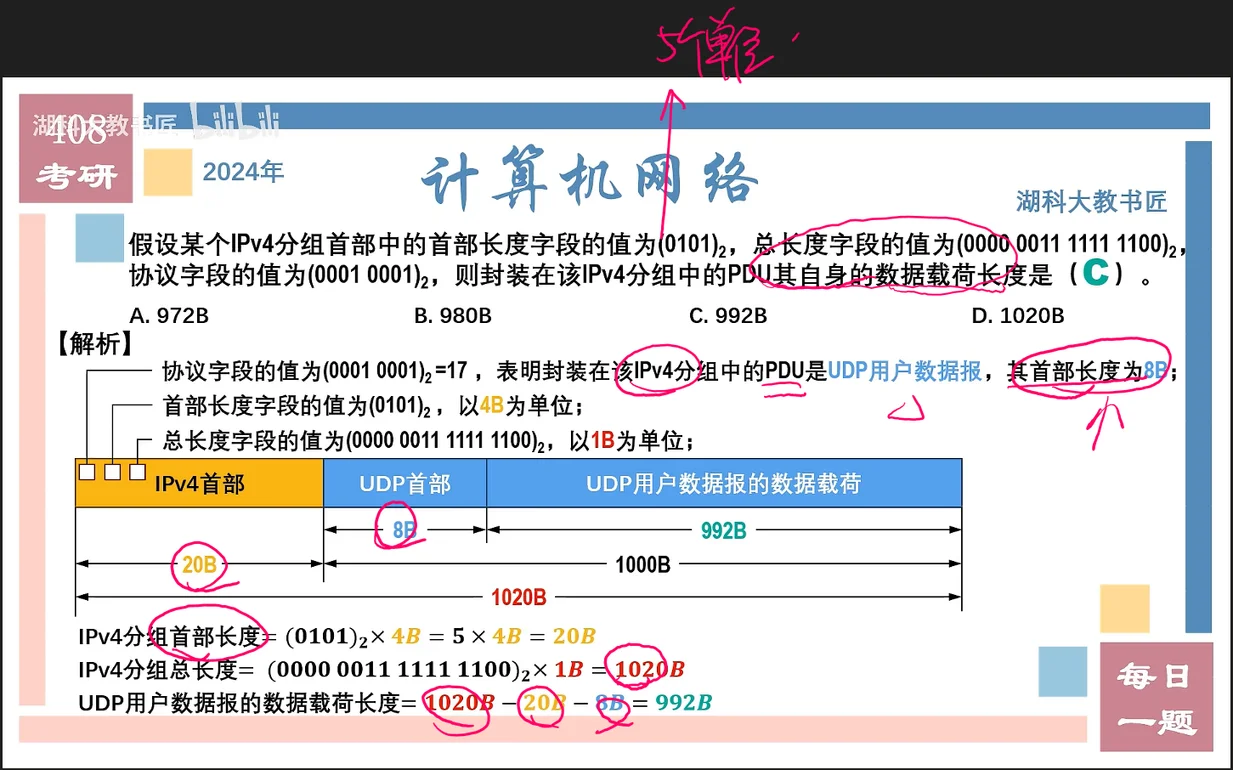This screenshot has height=770, width=1233.
Task: Check the small box linked to 首部长度字段 line
Action: [x=113, y=471]
